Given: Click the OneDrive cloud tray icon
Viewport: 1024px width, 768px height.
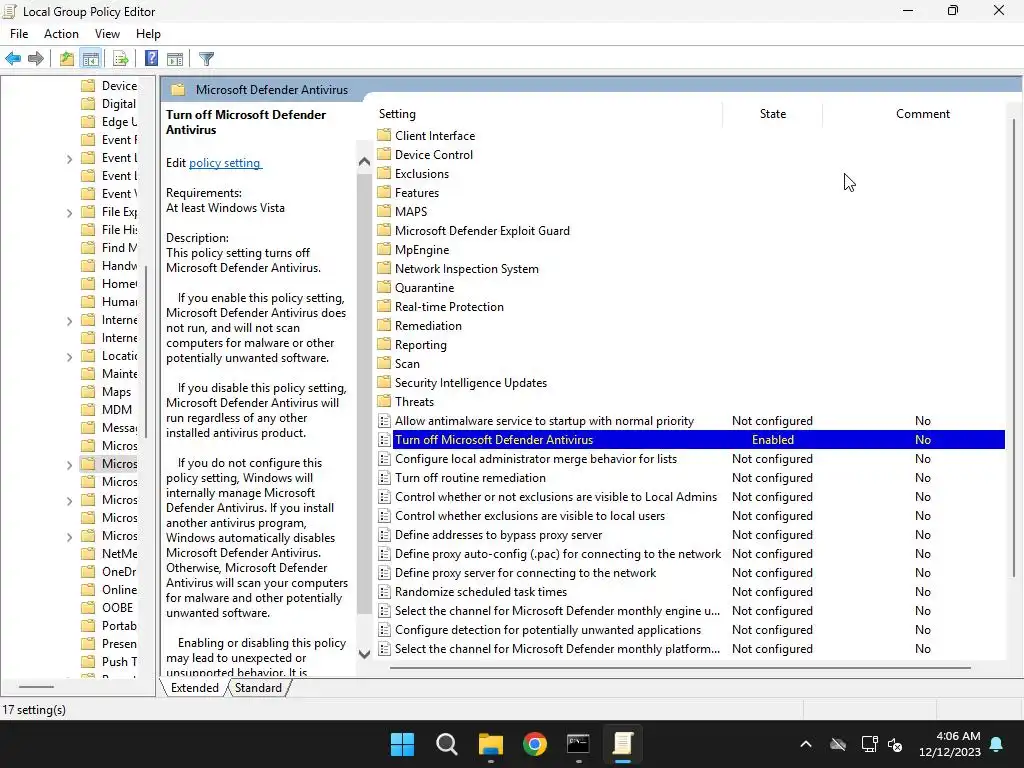Looking at the screenshot, I should pyautogui.click(x=838, y=744).
